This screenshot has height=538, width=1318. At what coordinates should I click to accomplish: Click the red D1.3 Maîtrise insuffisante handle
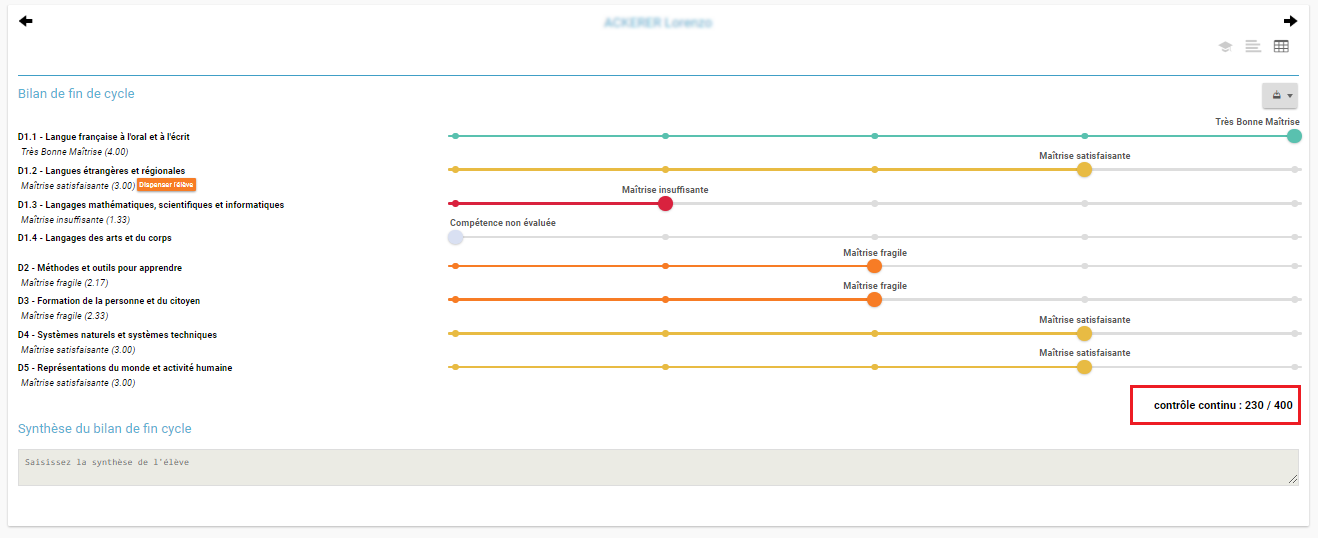pos(665,204)
